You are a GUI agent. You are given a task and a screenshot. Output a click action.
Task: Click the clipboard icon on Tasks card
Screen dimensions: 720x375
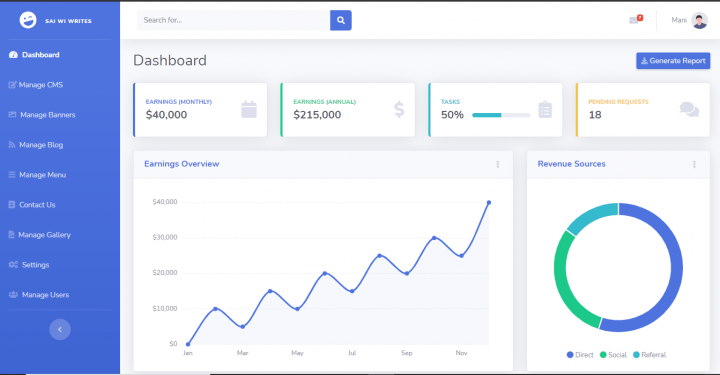tap(545, 109)
